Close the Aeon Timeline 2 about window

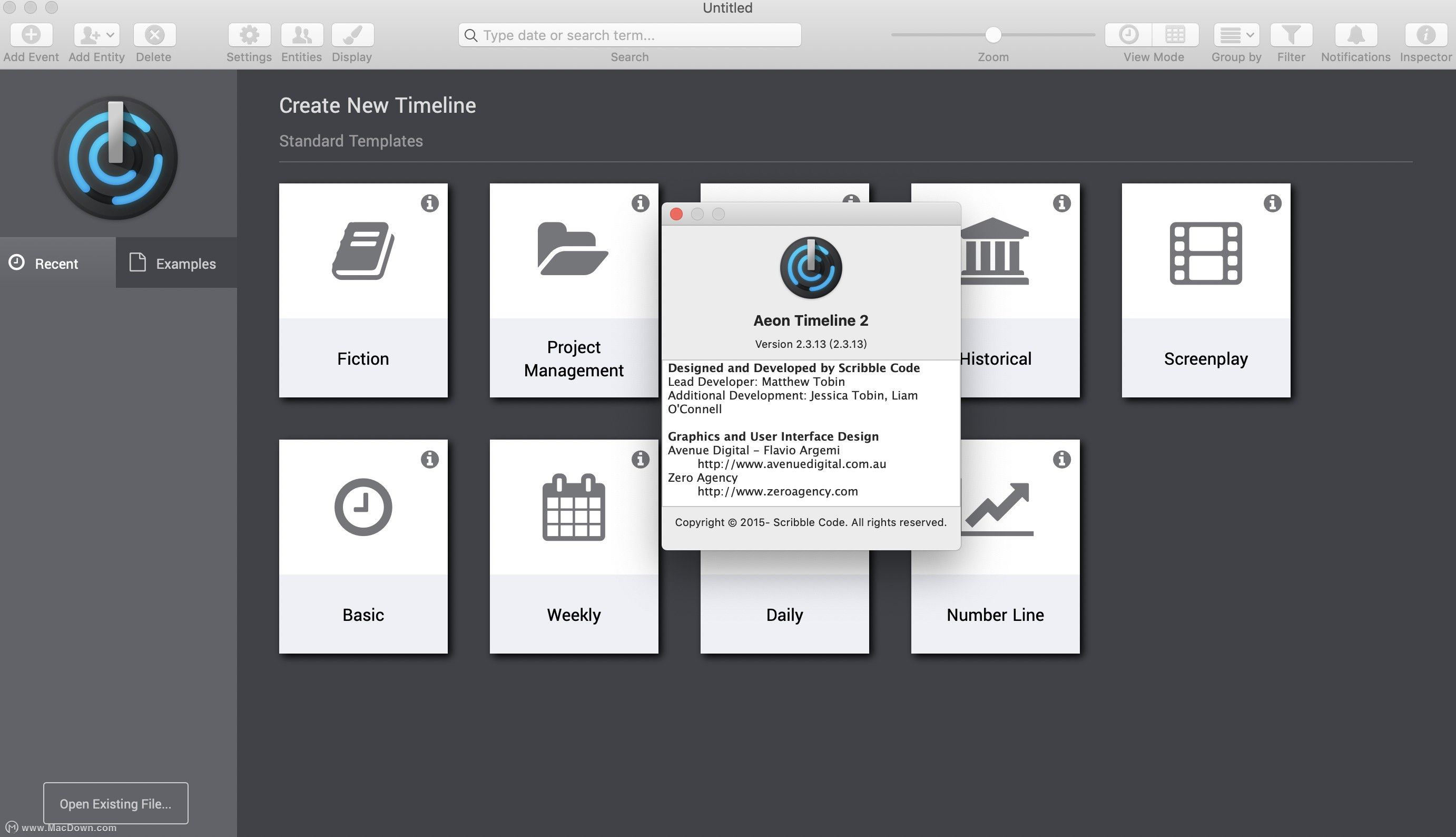pos(676,215)
